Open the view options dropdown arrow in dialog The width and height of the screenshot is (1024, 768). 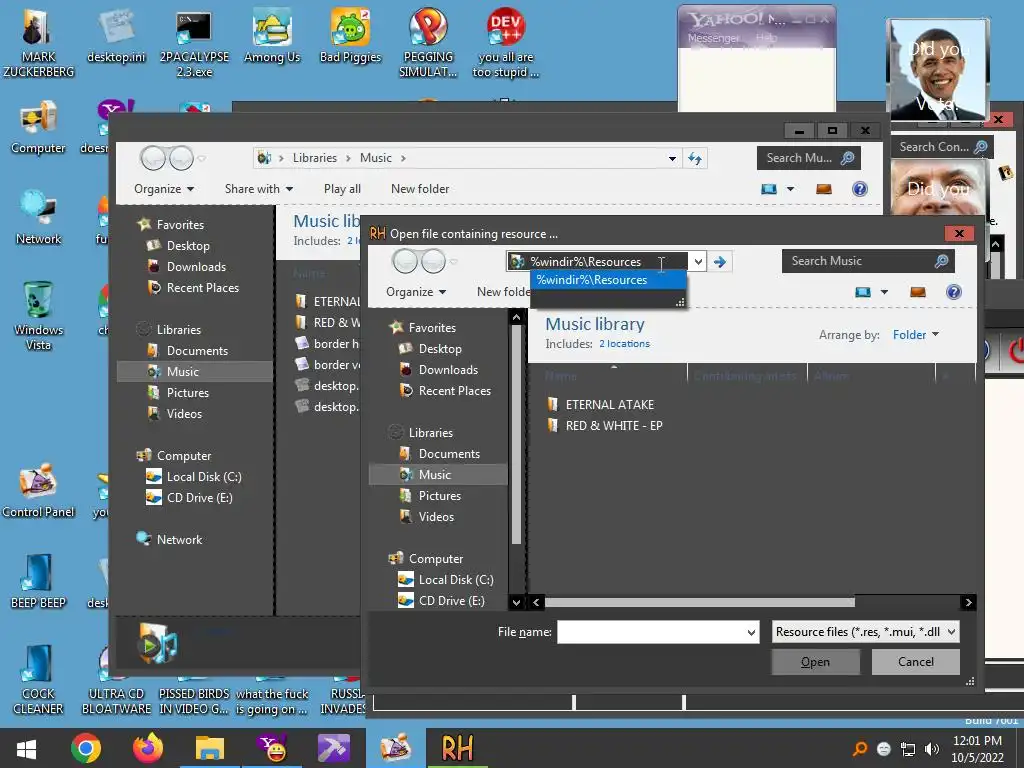(884, 292)
